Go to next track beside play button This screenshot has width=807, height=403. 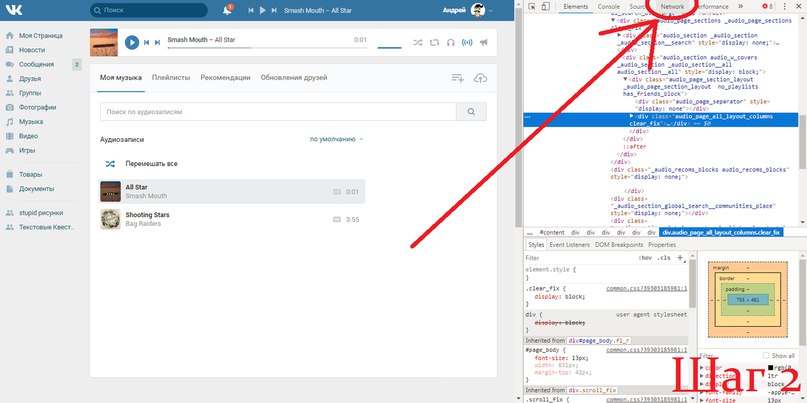click(x=157, y=43)
